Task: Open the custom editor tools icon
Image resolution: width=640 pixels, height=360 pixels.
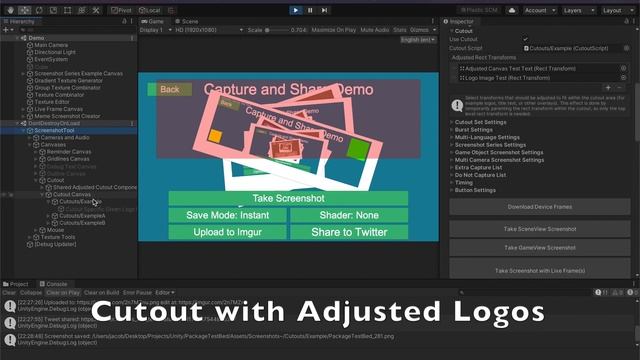Action: click(96, 10)
